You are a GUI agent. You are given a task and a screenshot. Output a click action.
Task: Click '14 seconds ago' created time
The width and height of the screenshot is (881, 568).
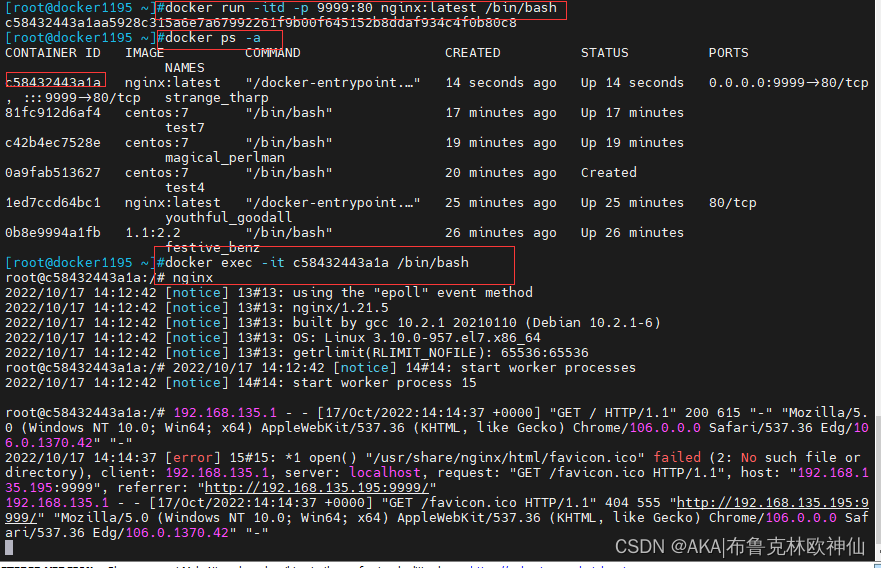tap(501, 83)
